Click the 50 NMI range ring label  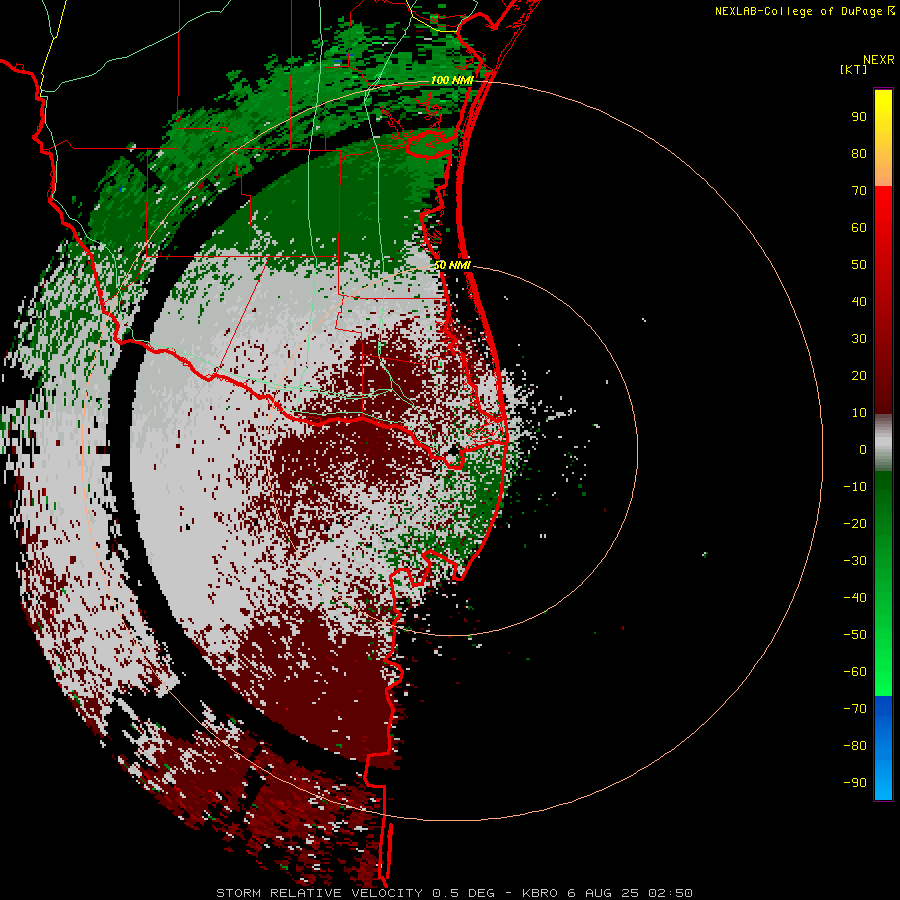point(452,265)
